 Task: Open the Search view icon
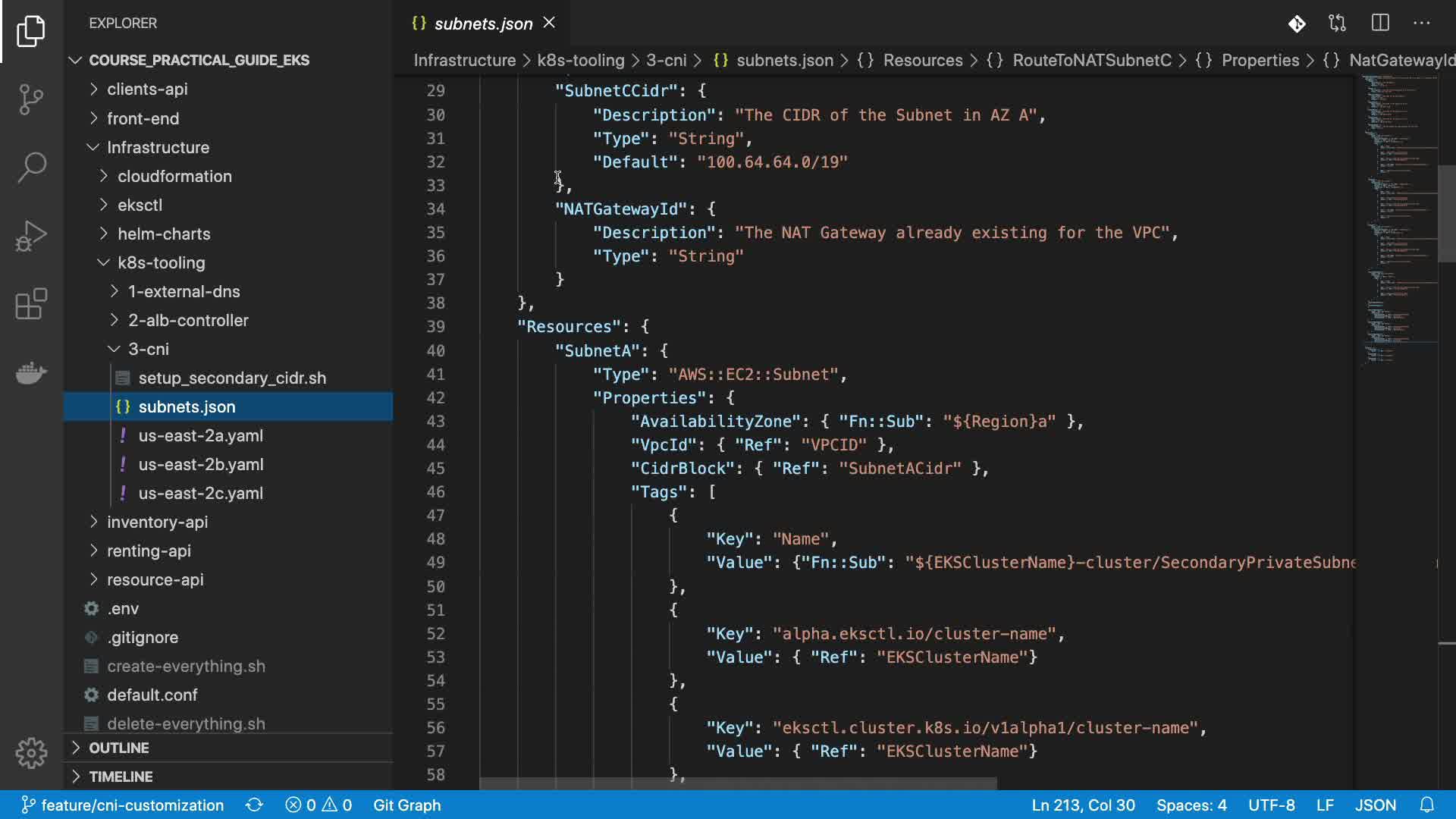tap(31, 168)
